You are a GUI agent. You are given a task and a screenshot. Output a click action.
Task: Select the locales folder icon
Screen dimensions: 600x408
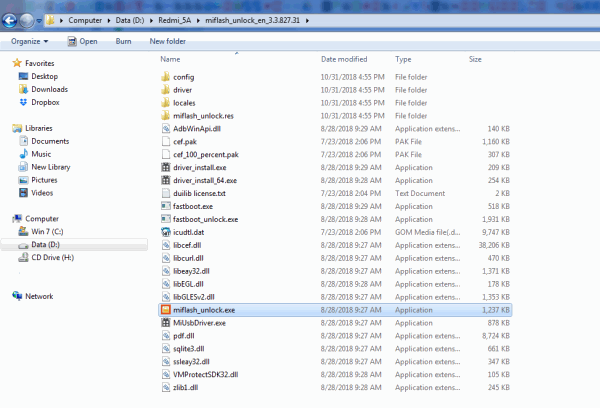[165, 103]
